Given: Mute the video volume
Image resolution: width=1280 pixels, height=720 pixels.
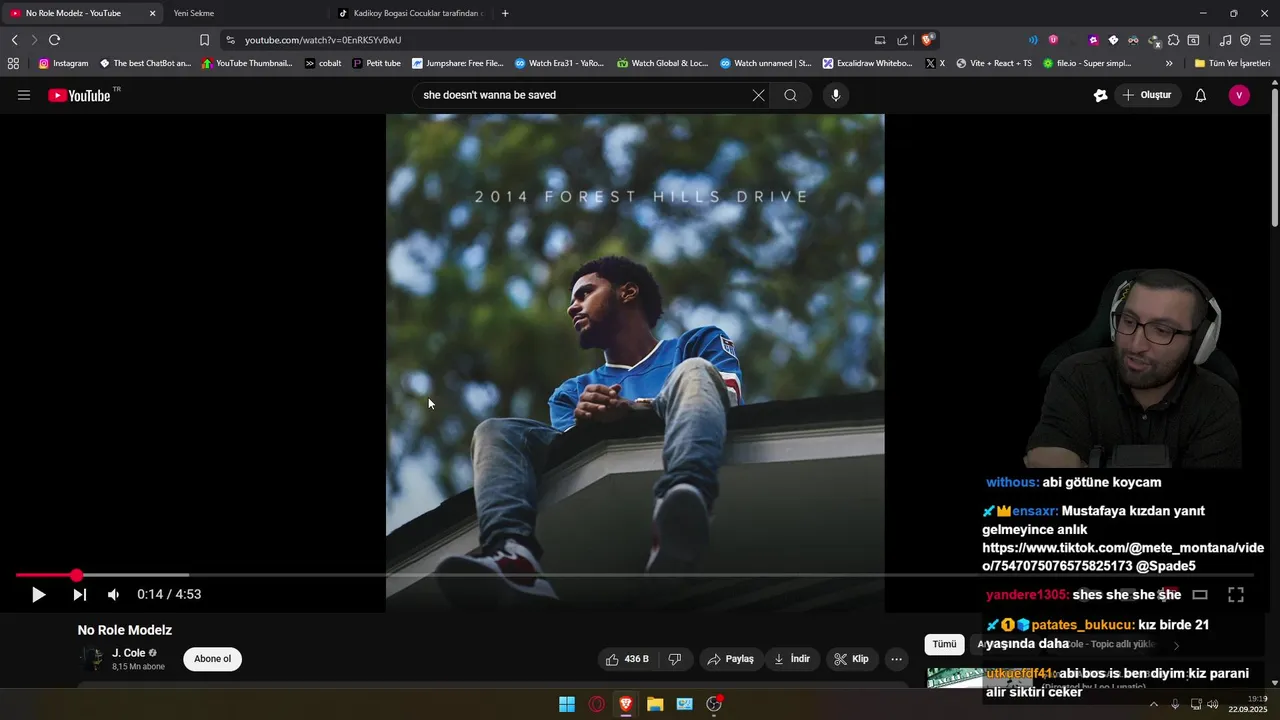Looking at the screenshot, I should pyautogui.click(x=113, y=594).
